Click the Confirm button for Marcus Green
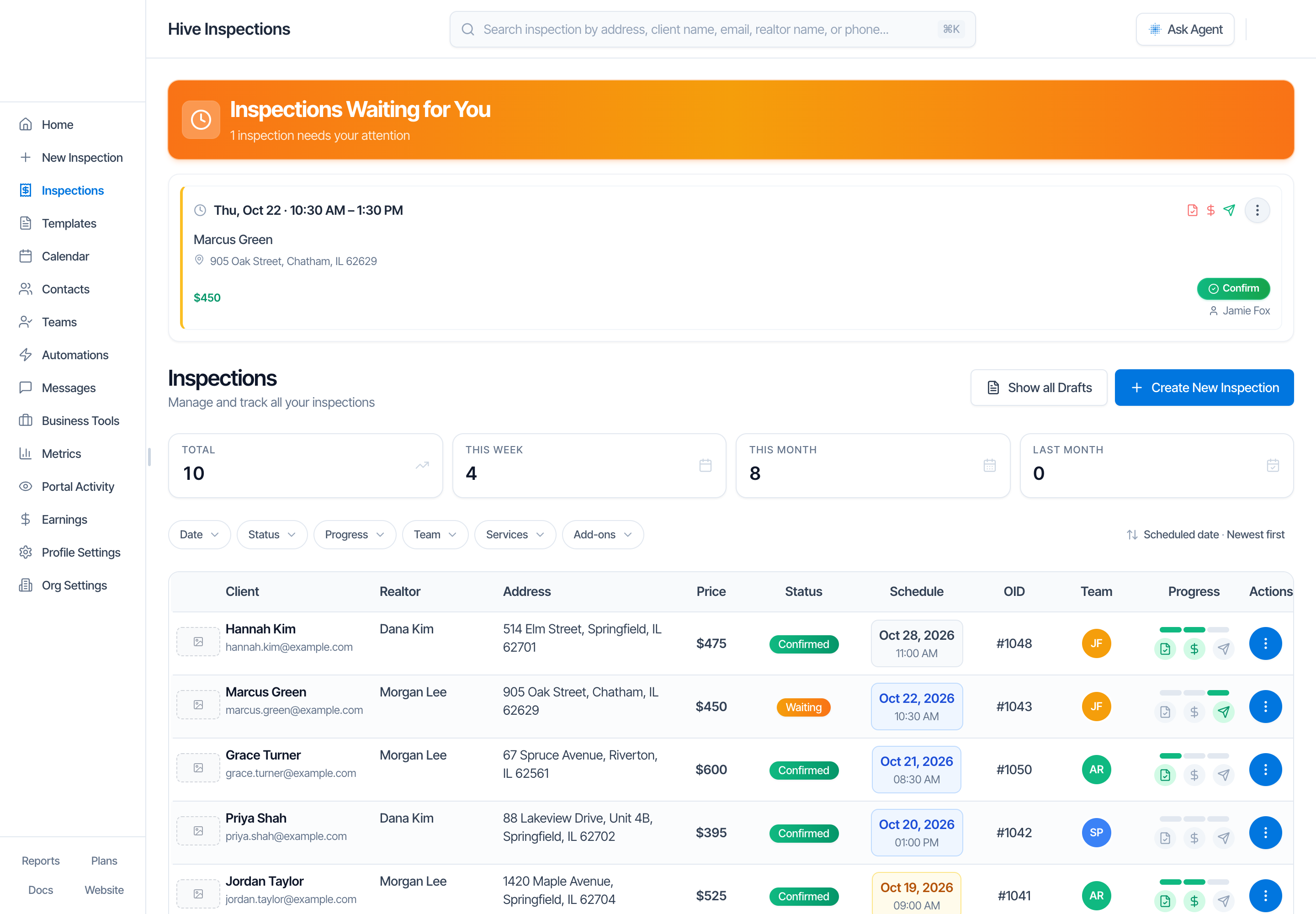 point(1234,288)
